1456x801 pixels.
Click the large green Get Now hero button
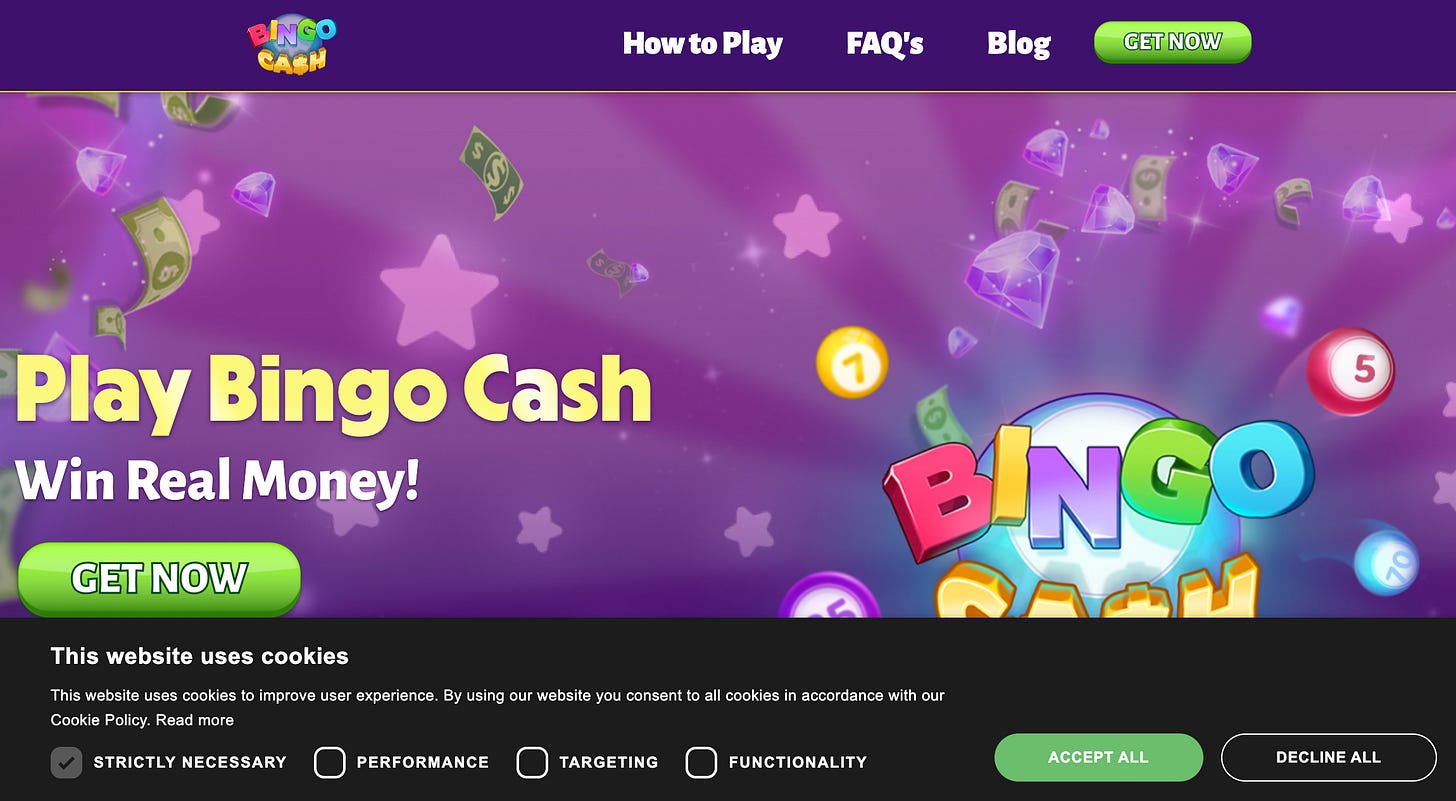pyautogui.click(x=159, y=578)
